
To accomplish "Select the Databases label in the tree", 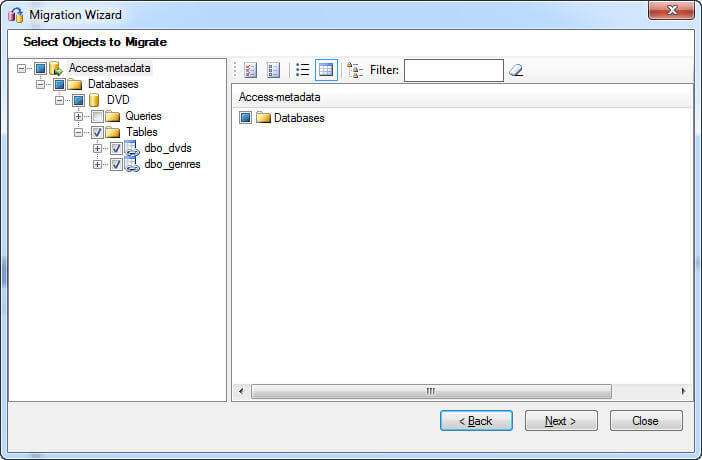I will pyautogui.click(x=113, y=84).
